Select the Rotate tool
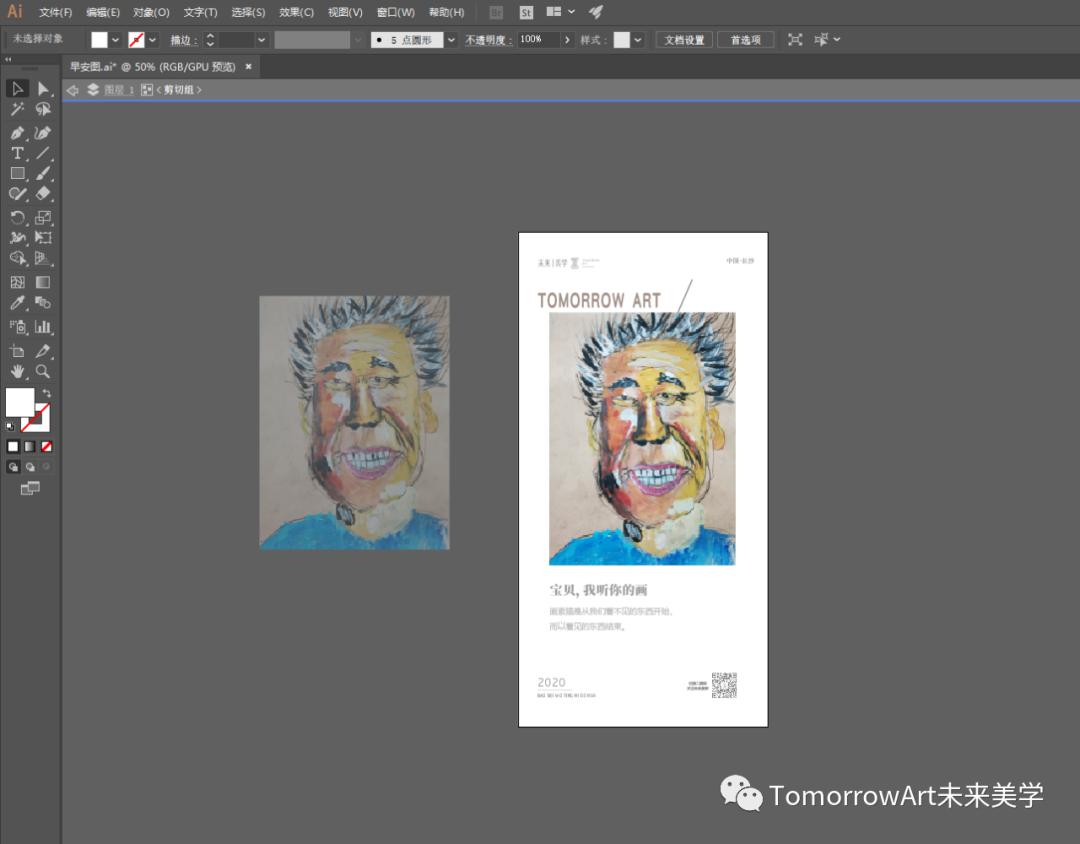 click(x=17, y=218)
